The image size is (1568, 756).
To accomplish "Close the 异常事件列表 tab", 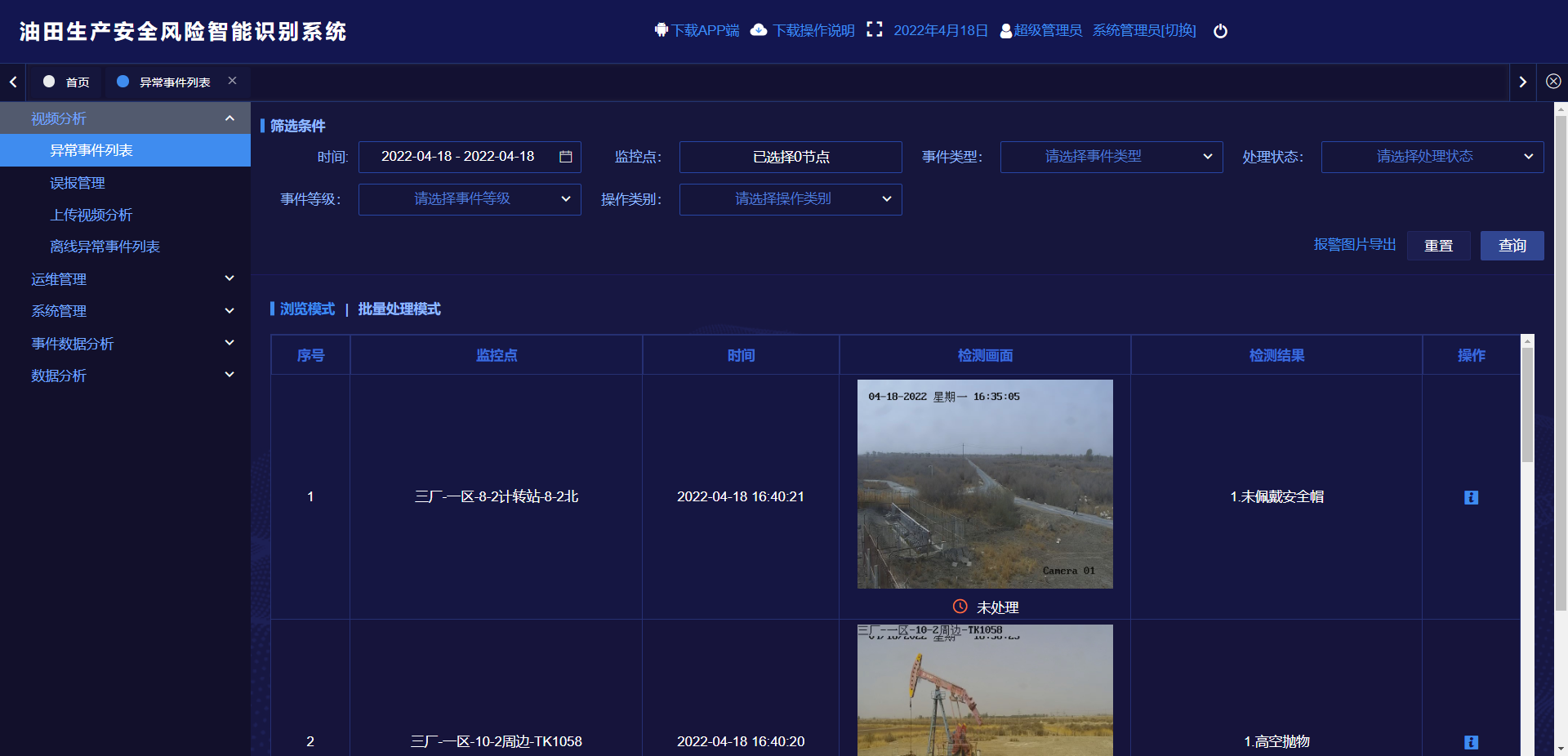I will [x=232, y=81].
